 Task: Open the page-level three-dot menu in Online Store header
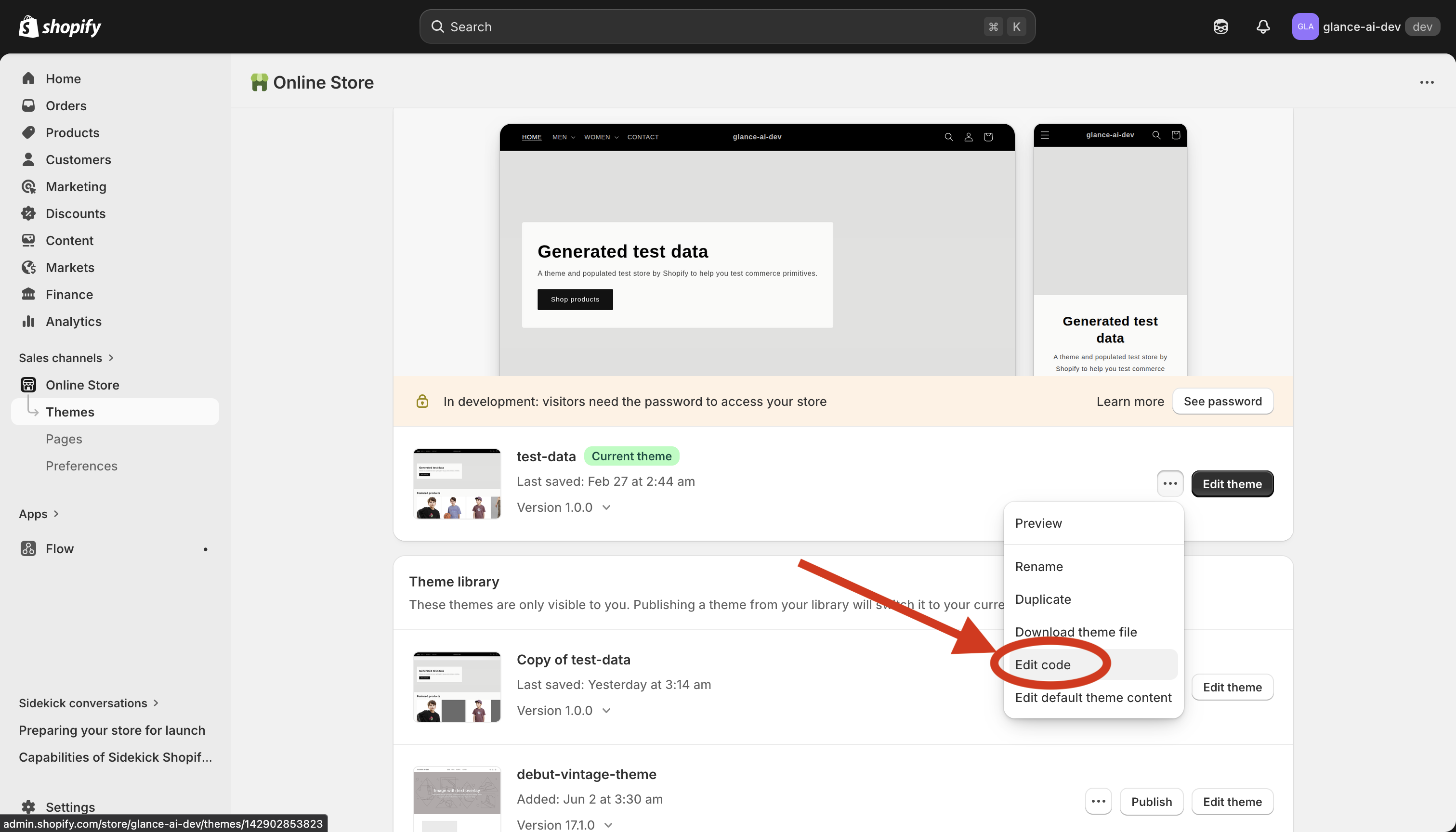coord(1427,82)
